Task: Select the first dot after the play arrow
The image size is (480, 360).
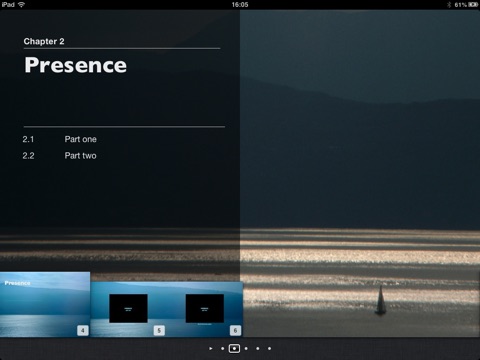Action: pyautogui.click(x=222, y=348)
